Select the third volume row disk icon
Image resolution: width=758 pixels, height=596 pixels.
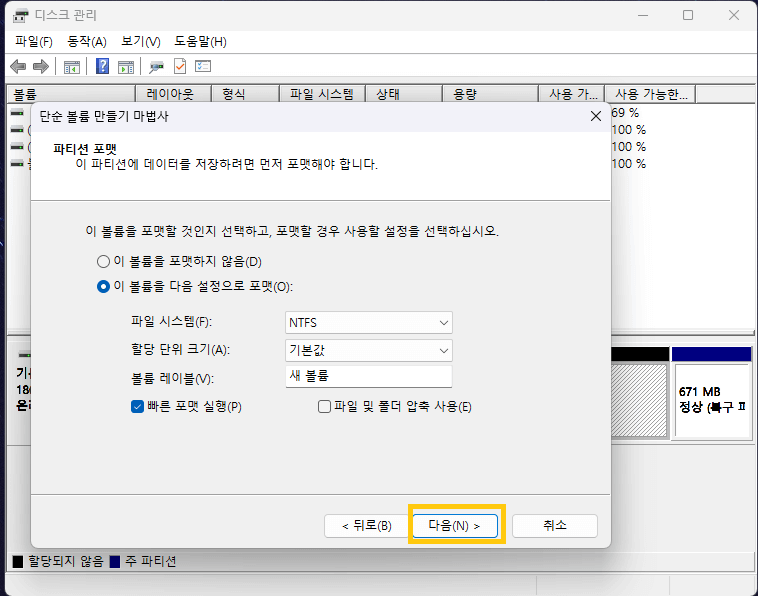[17, 146]
